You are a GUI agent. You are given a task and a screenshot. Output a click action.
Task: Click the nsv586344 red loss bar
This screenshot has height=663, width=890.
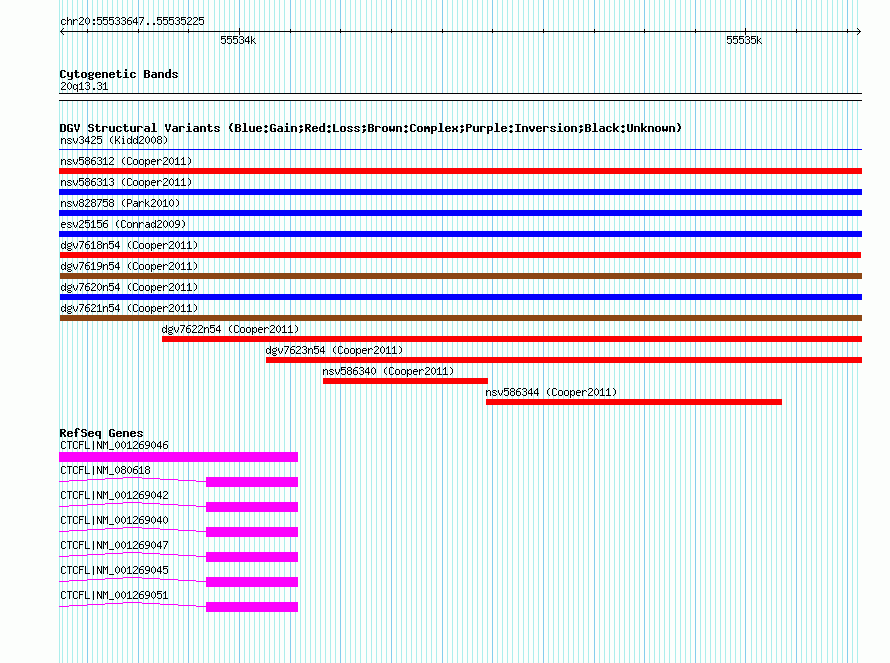click(633, 402)
